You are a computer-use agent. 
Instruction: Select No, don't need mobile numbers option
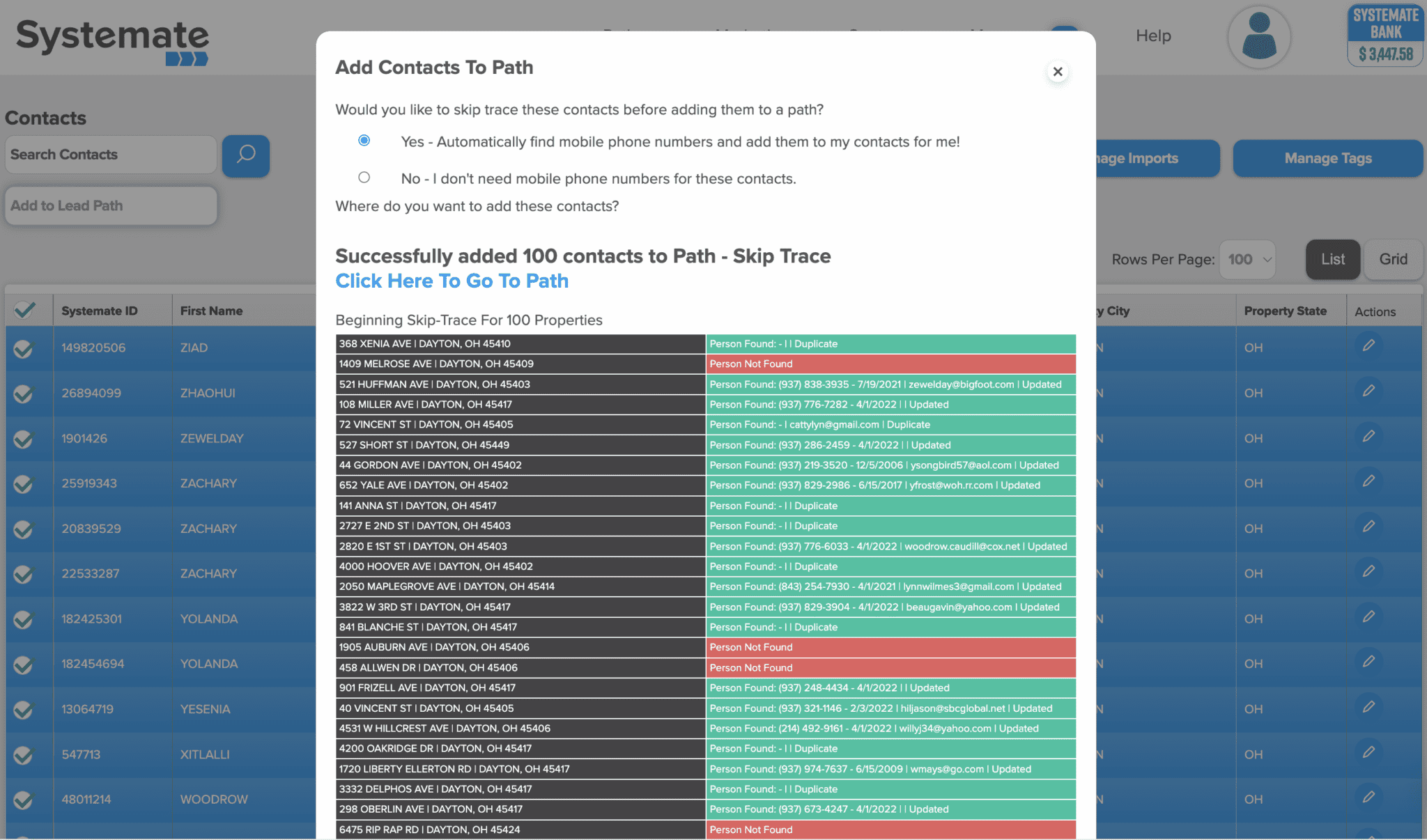click(364, 178)
